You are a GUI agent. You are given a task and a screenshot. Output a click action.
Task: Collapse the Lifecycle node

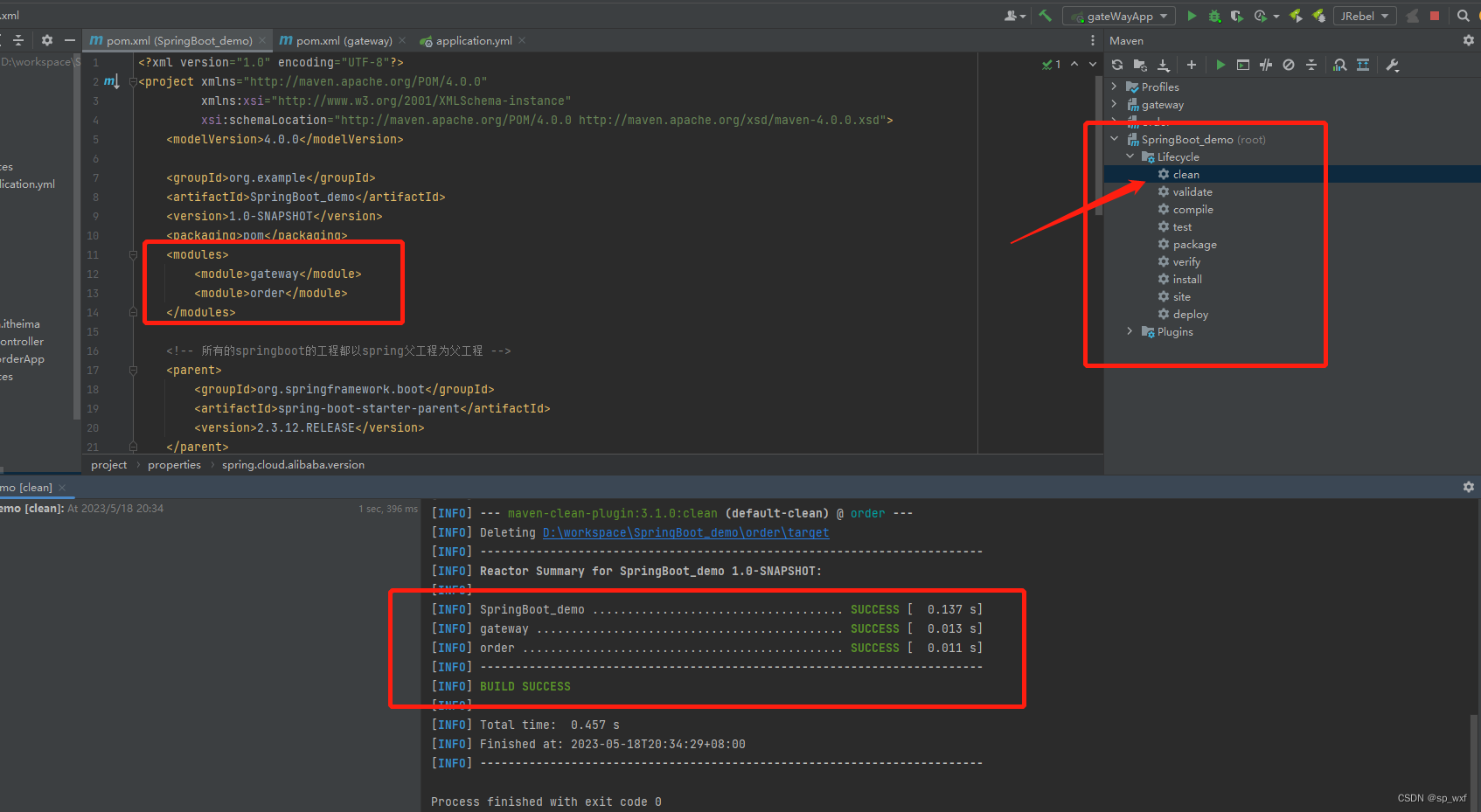[1130, 156]
